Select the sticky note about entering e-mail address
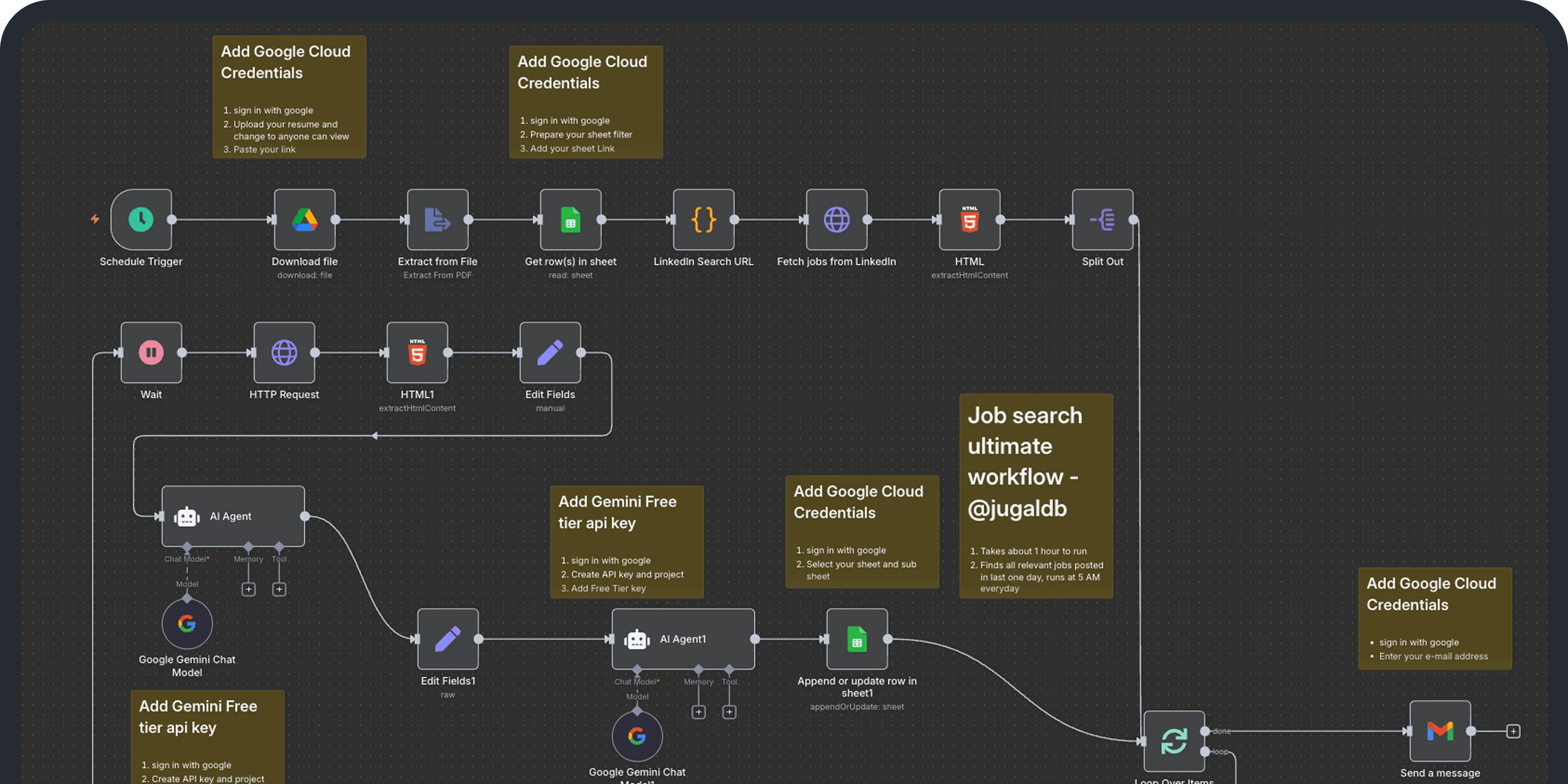The width and height of the screenshot is (1568, 784). point(1435,618)
